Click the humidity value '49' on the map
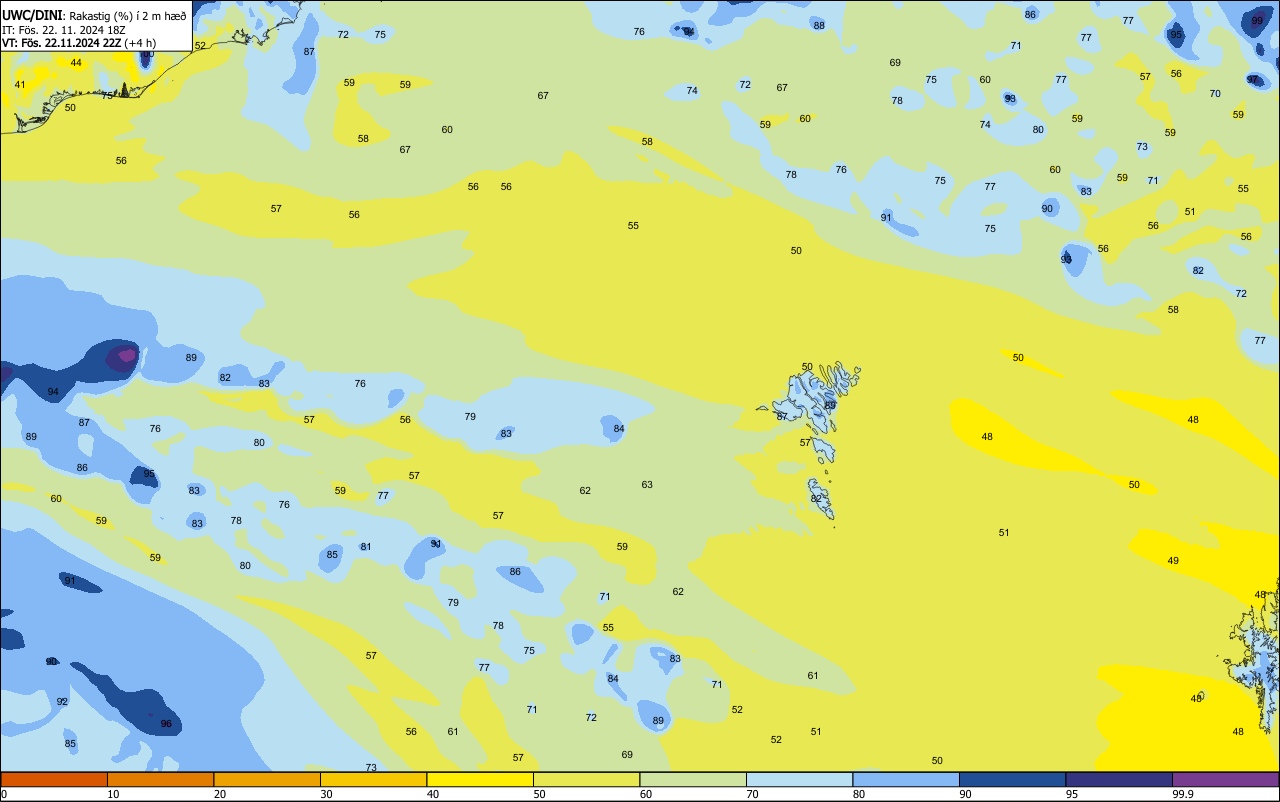 (1173, 561)
